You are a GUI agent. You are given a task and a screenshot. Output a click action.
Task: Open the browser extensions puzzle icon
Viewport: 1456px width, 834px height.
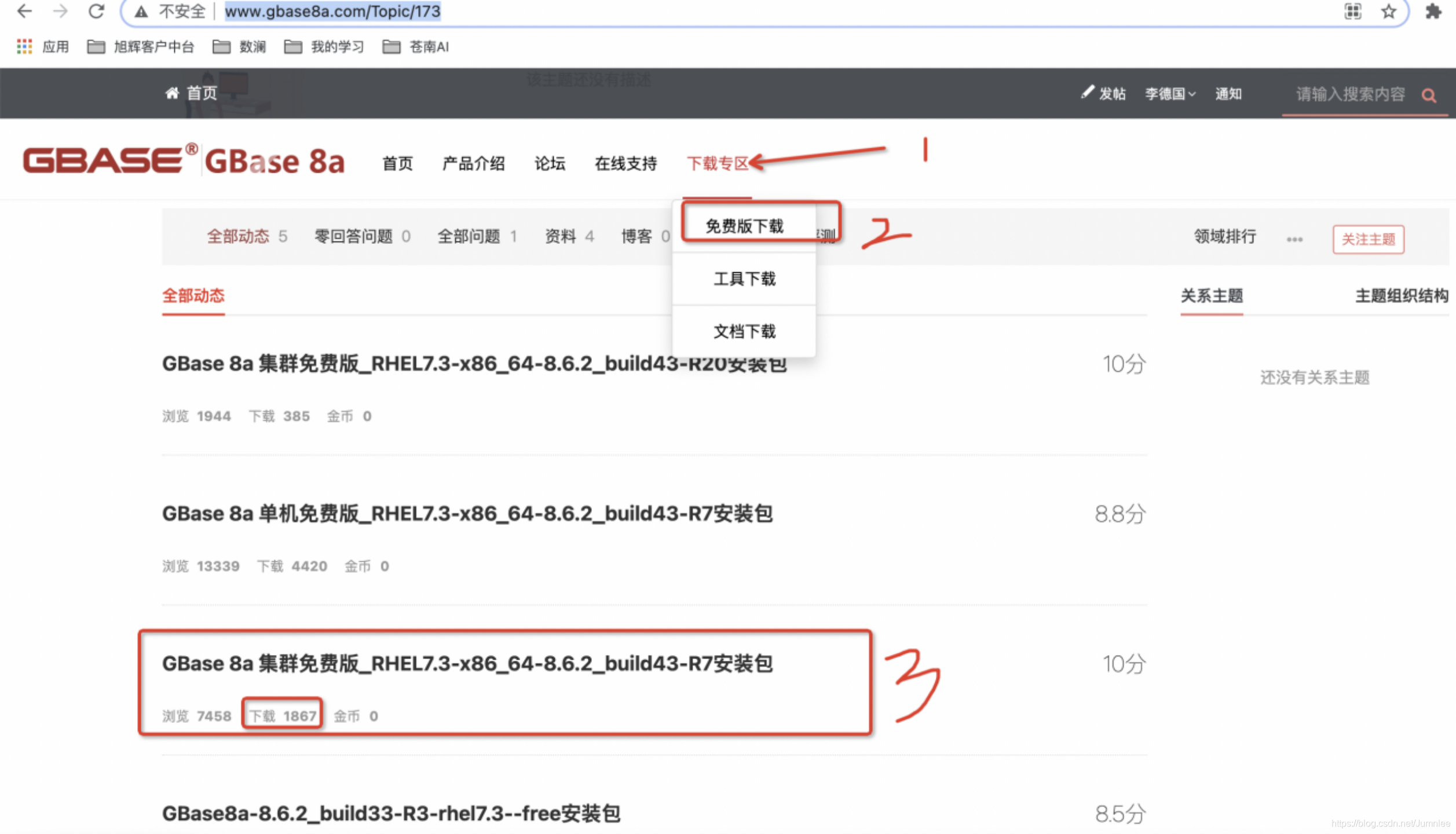point(1435,12)
